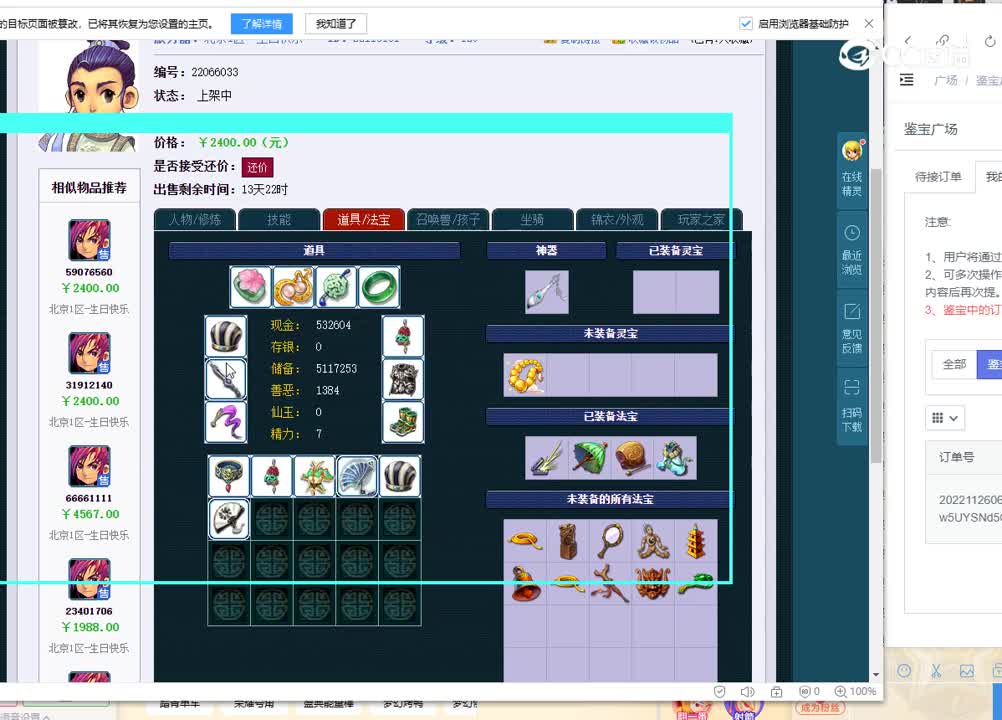Click the browser shield protection status icon

click(x=720, y=691)
